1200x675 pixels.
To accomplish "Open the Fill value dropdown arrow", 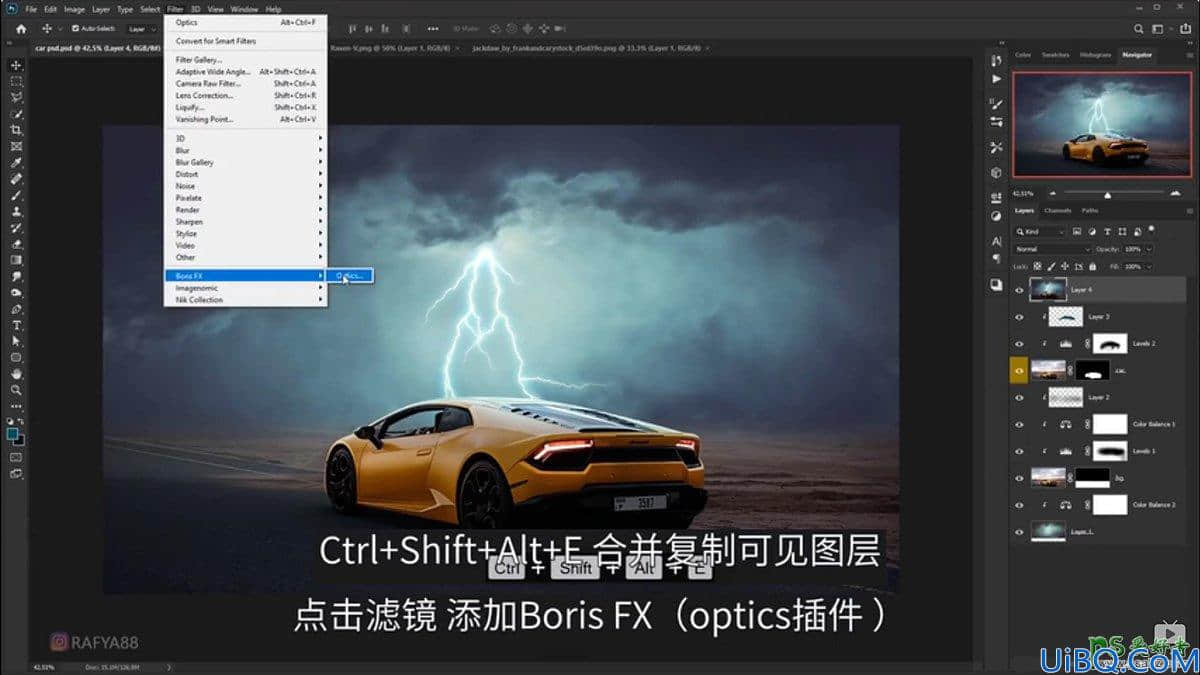I will pyautogui.click(x=1148, y=267).
